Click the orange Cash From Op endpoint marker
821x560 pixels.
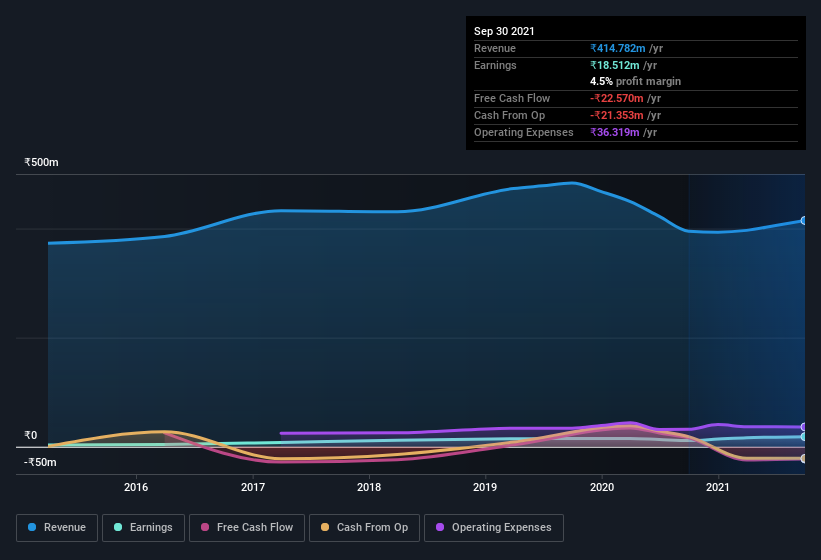pyautogui.click(x=804, y=458)
